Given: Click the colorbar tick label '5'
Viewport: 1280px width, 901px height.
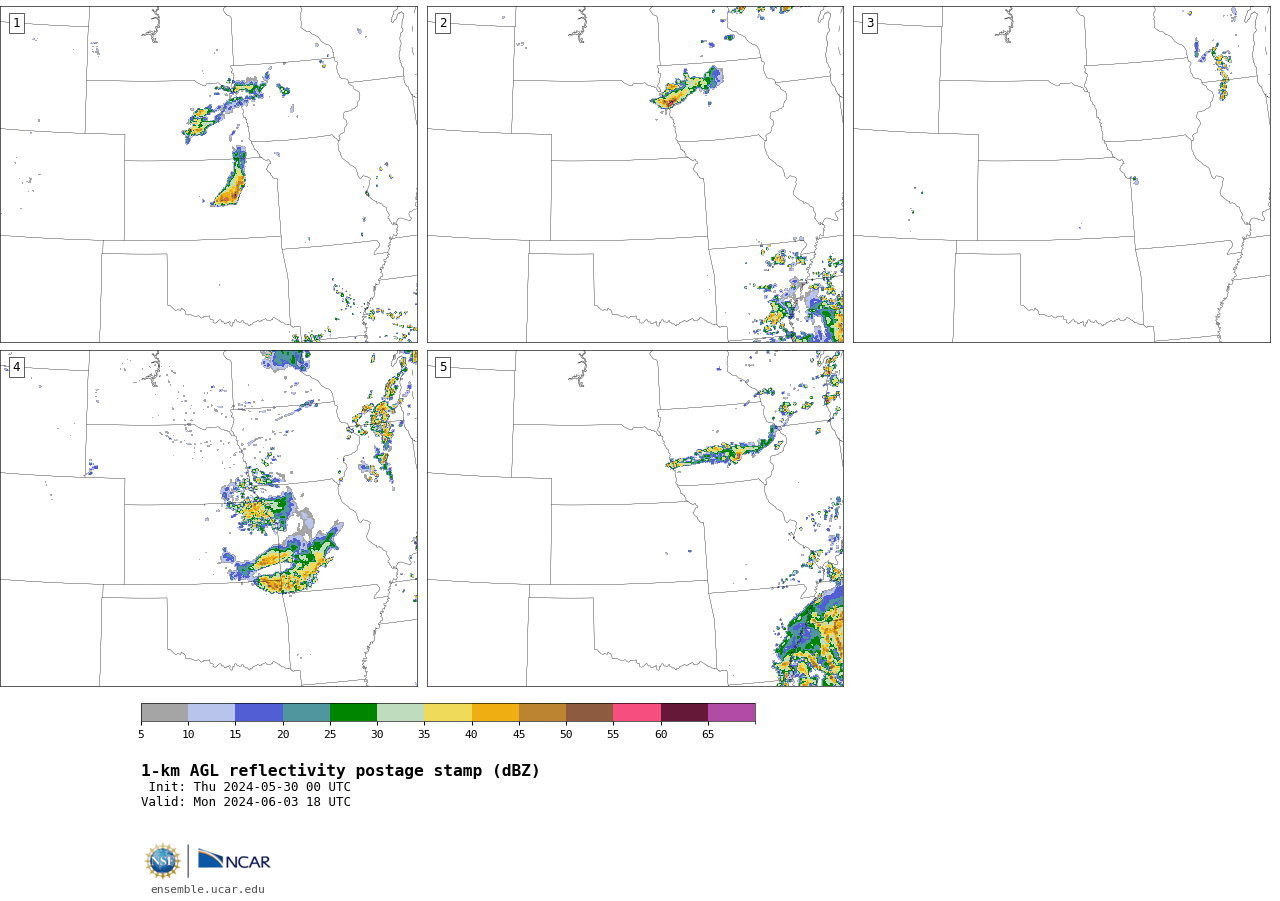Looking at the screenshot, I should pyautogui.click(x=141, y=735).
